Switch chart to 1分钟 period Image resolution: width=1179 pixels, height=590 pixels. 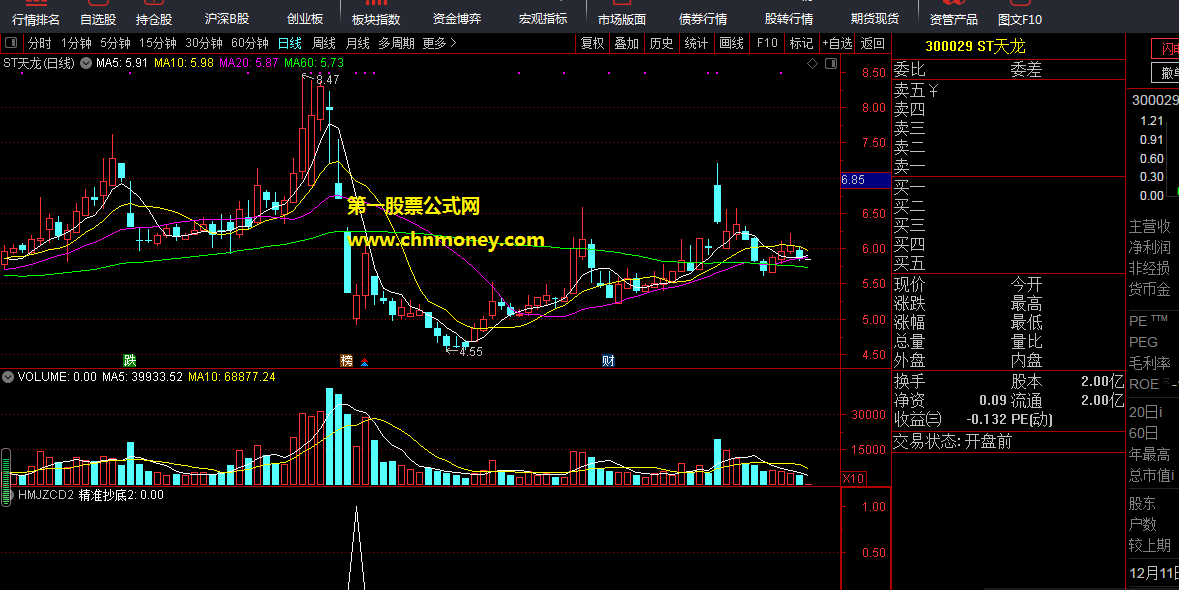tap(76, 44)
